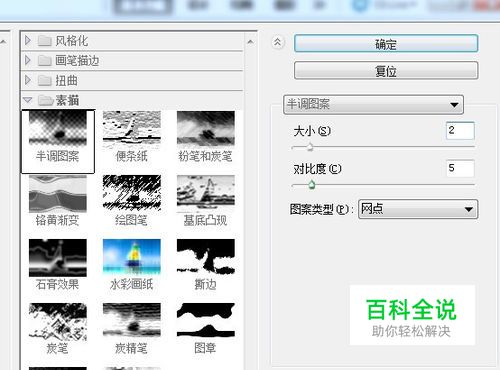Click the 大小 (S) label
This screenshot has width=500, height=370.
point(312,131)
